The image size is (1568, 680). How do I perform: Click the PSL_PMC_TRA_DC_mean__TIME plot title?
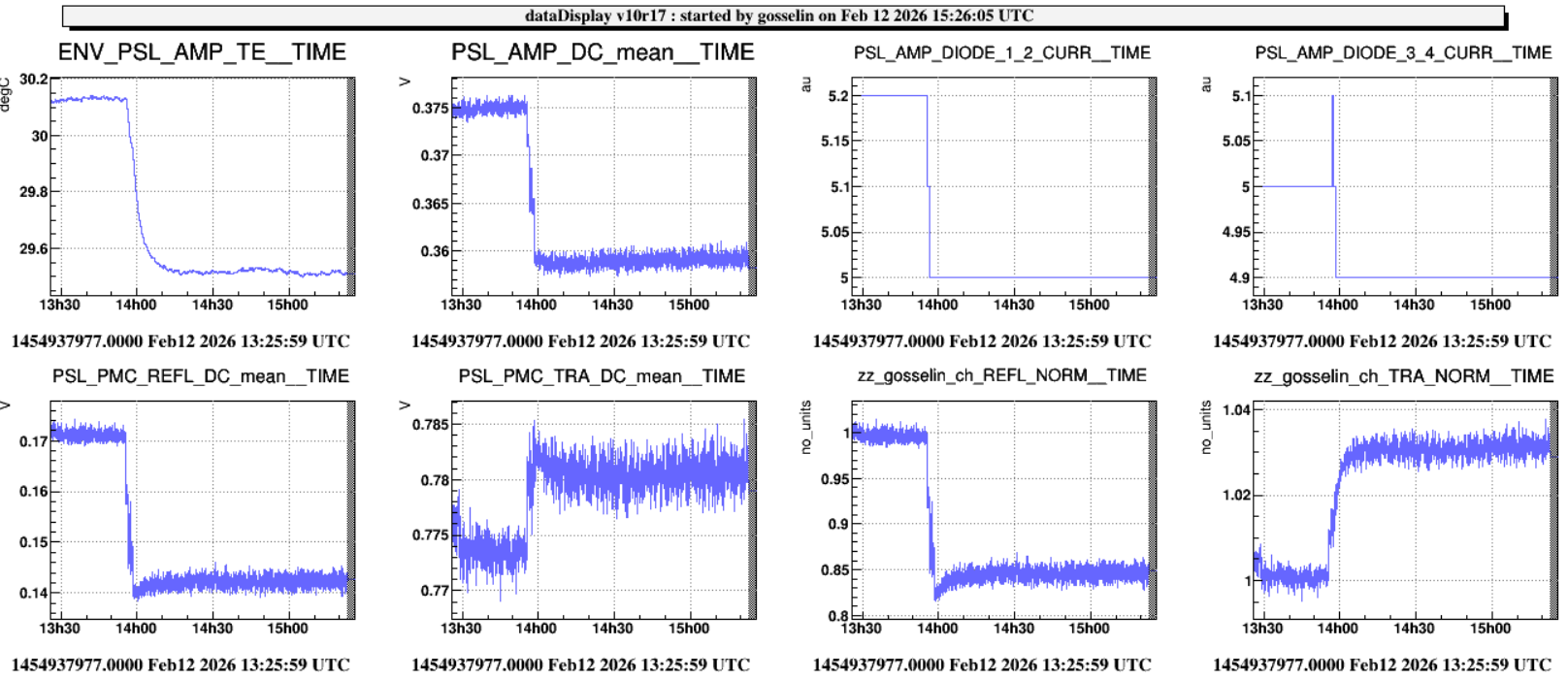602,376
